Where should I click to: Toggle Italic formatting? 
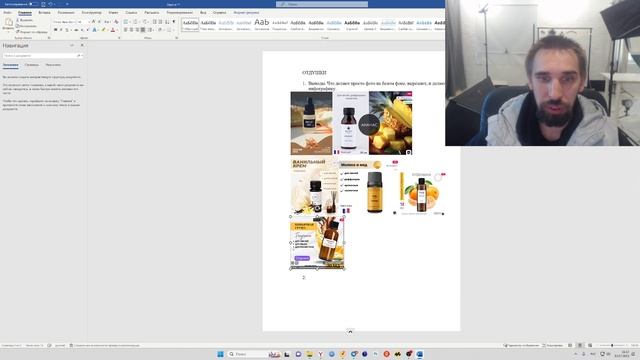coord(61,30)
